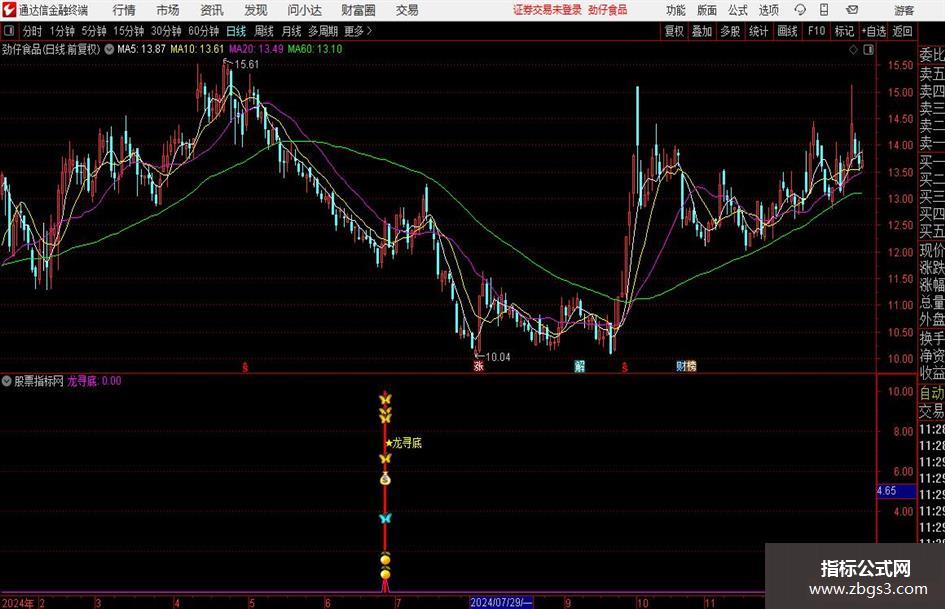
Task: Open F10 company info
Action: click(x=816, y=31)
